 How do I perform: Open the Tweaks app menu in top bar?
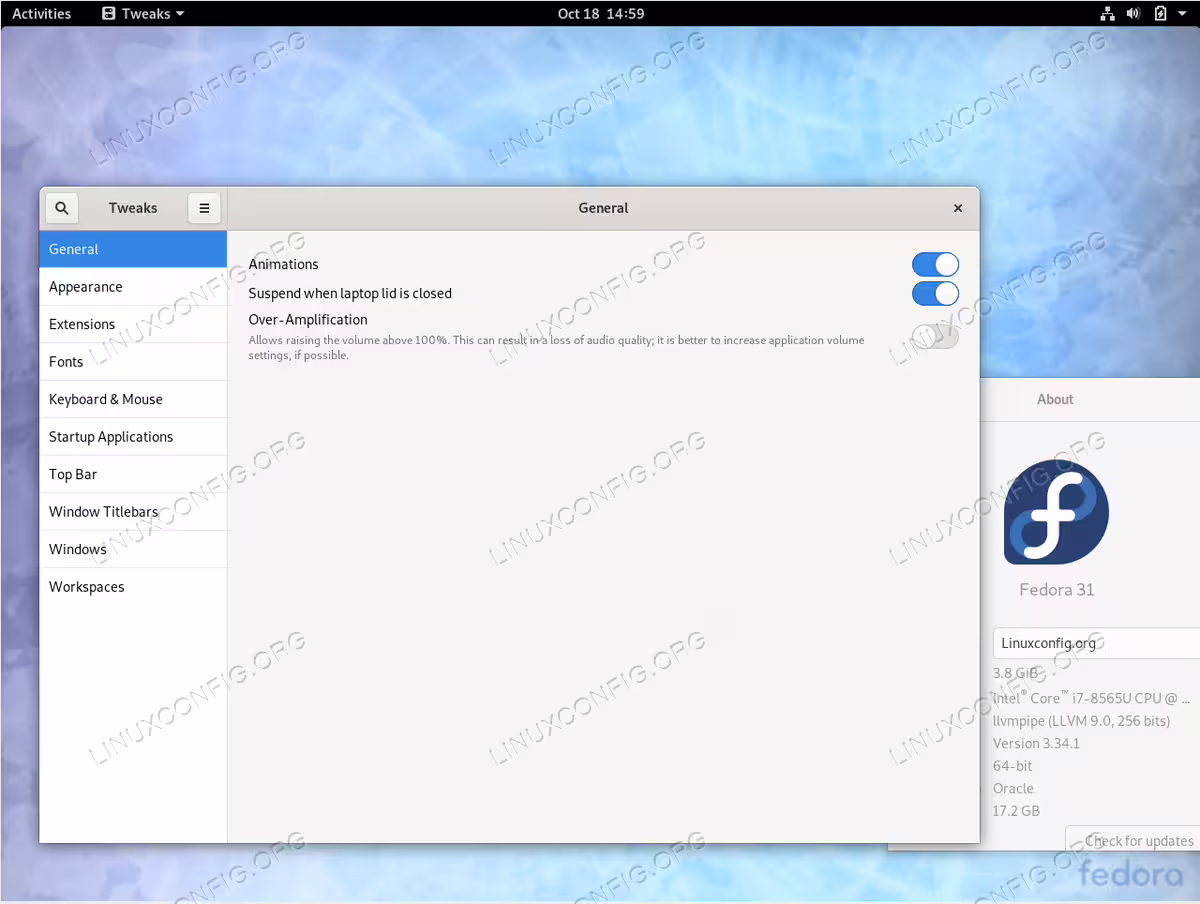coord(144,14)
